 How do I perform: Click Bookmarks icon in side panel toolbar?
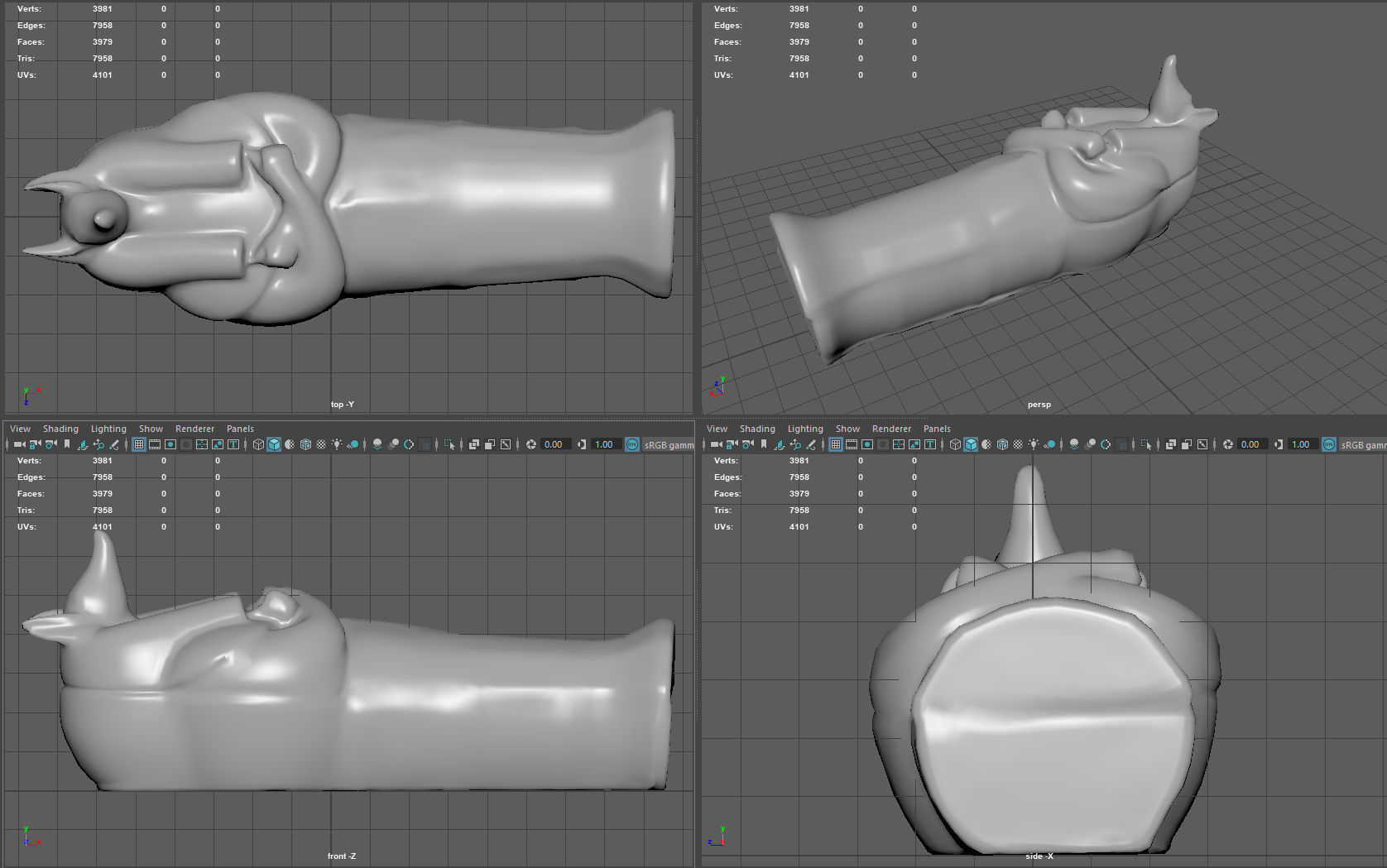pyautogui.click(x=764, y=444)
